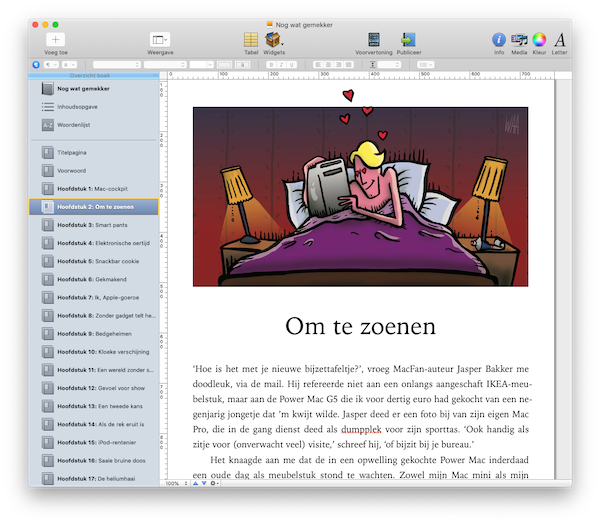Toggle underline formatting
This screenshot has width=600, height=524.
coord(292,65)
